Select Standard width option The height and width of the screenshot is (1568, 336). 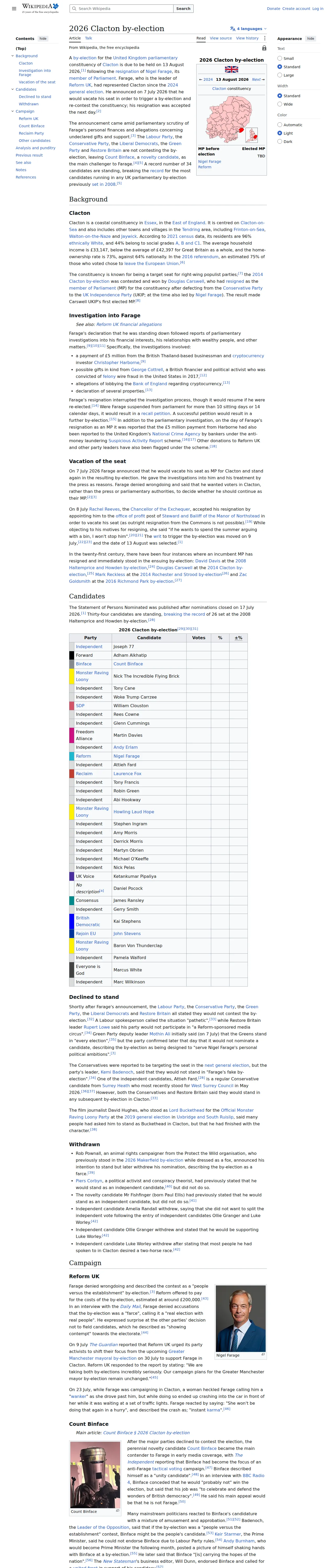click(x=280, y=96)
